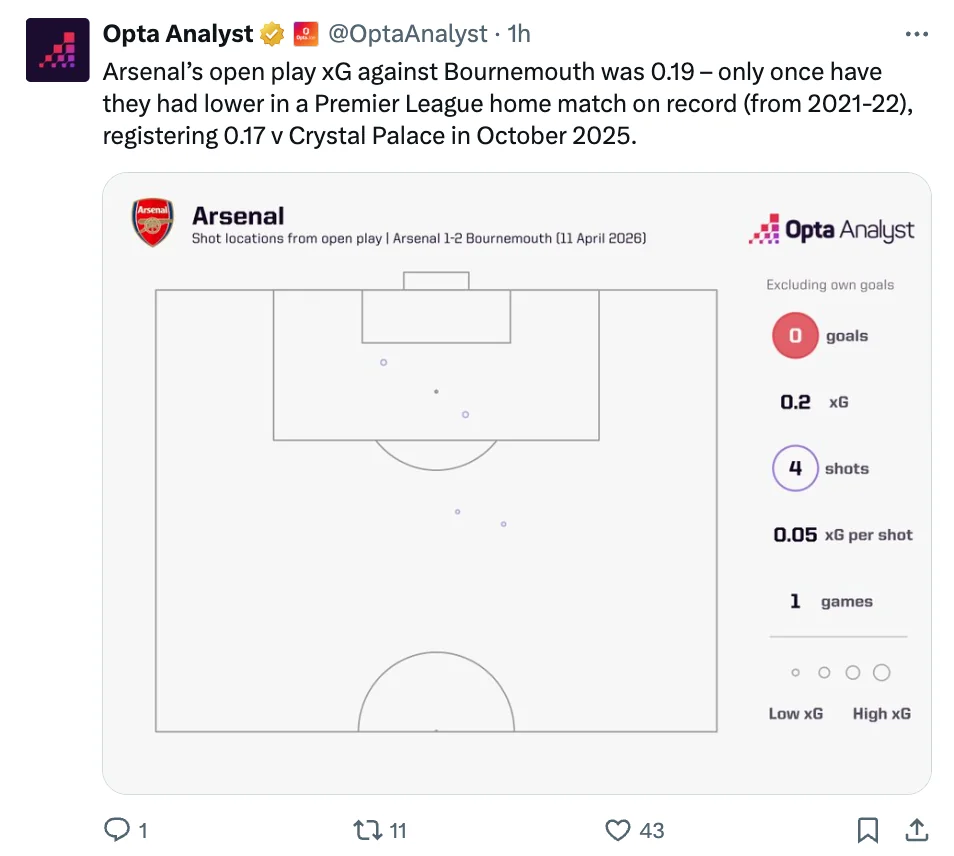Click the smallest Low xG legend circle
The image size is (954, 856).
click(795, 673)
